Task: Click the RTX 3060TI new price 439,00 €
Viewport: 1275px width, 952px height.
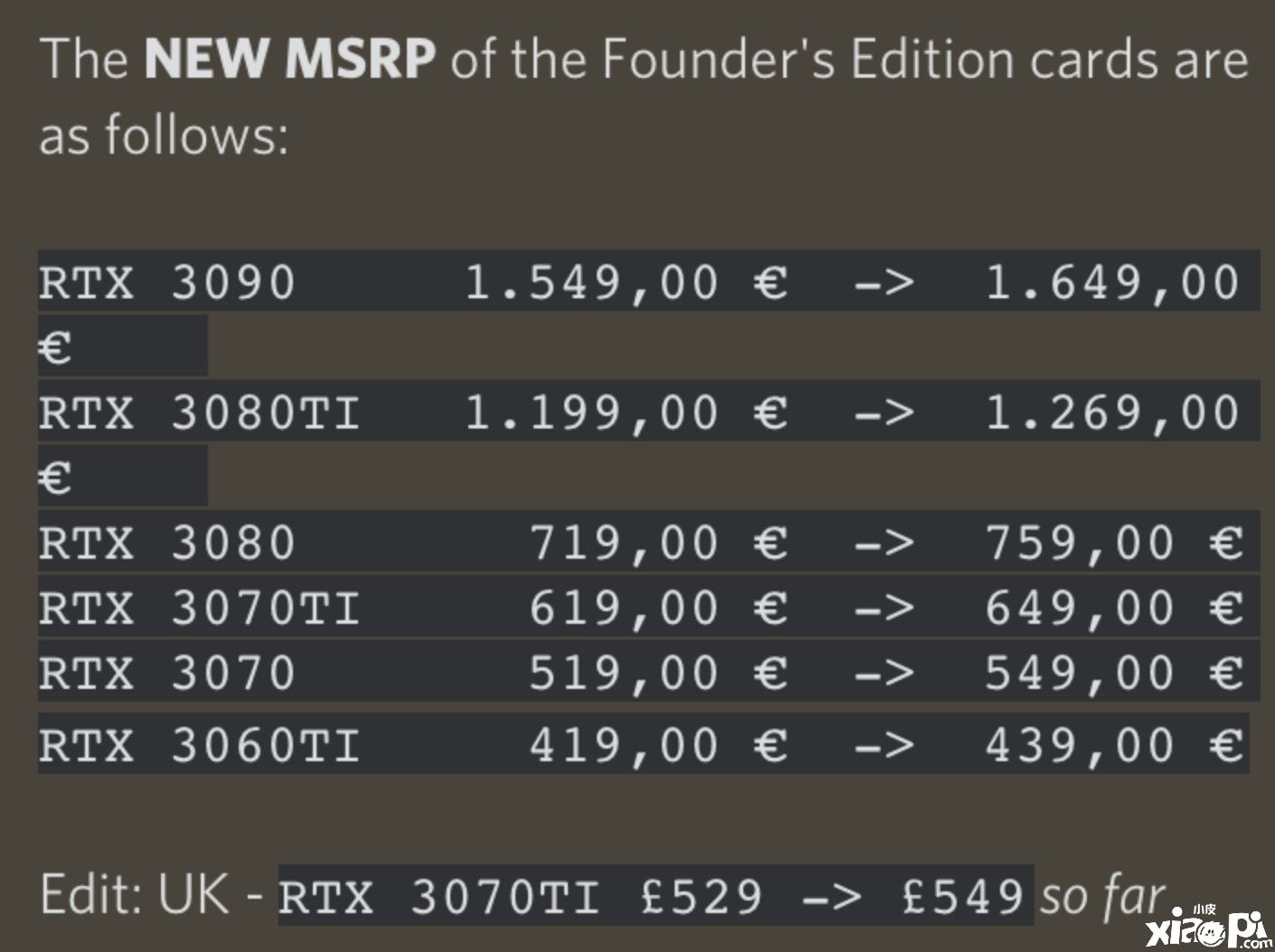Action: pyautogui.click(x=1114, y=745)
